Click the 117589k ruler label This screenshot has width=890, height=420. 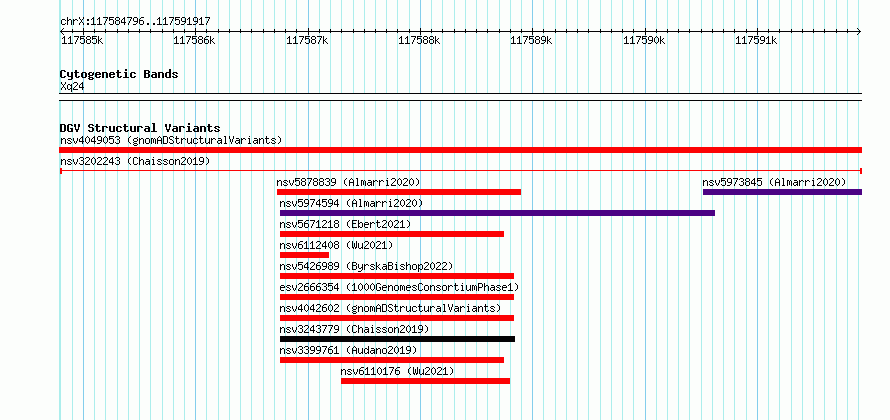tap(532, 40)
